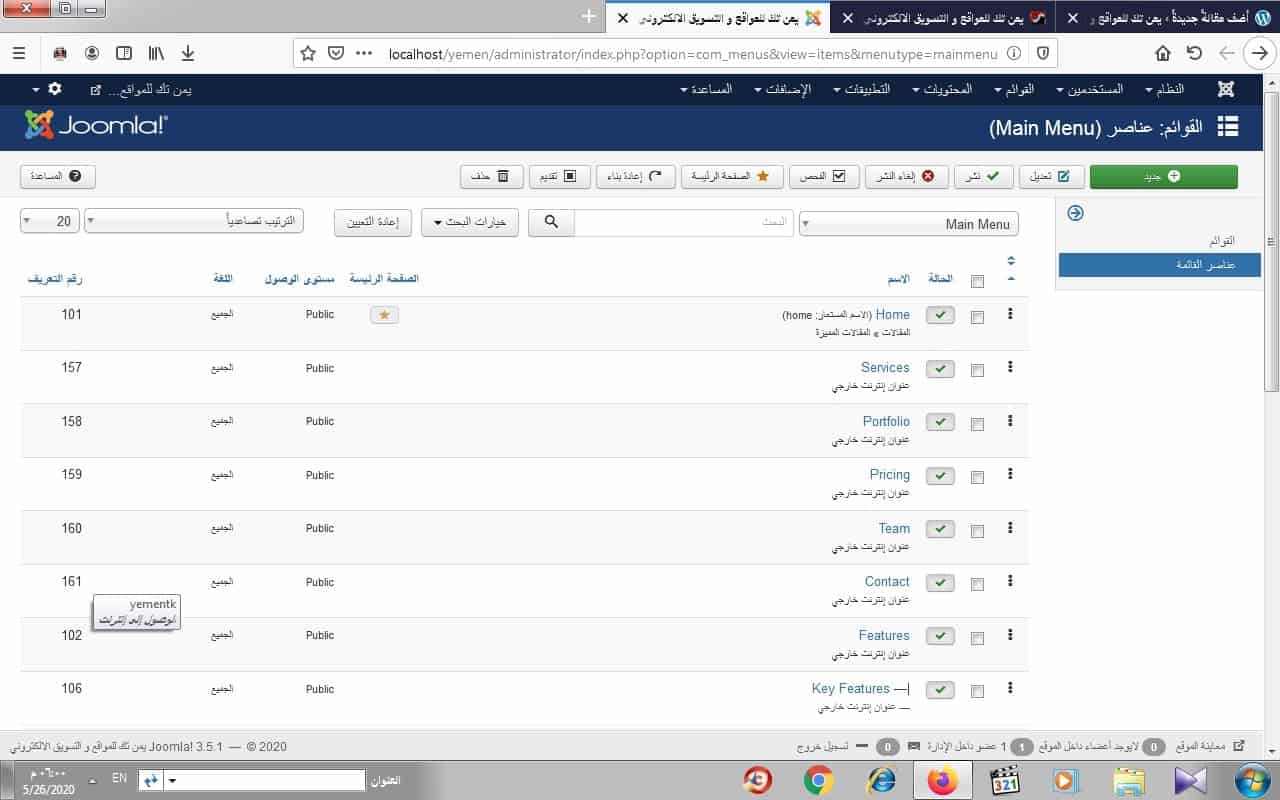Click the حذف trash button

click(493, 176)
